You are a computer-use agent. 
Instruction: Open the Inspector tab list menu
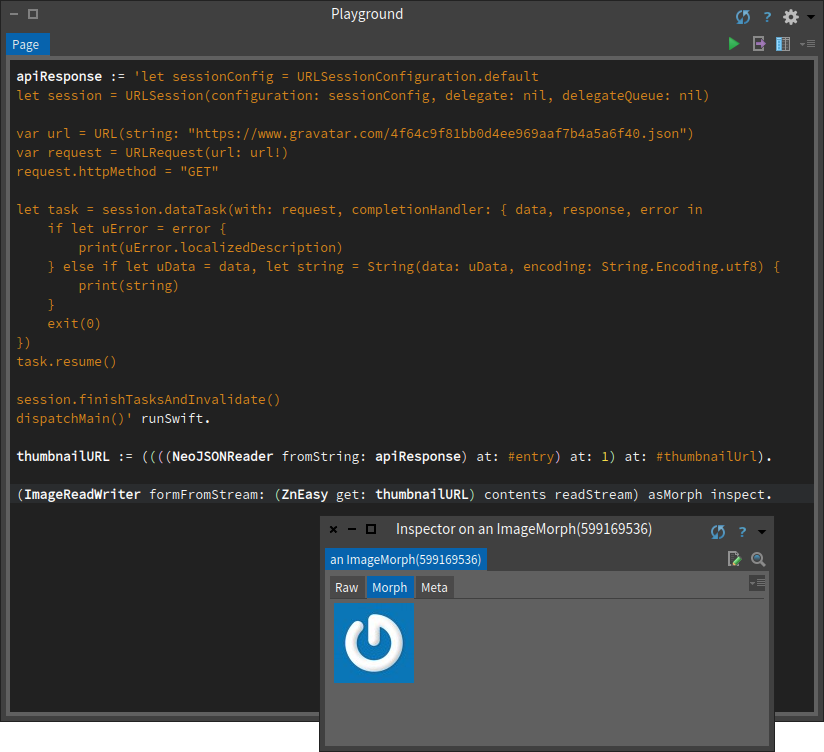pyautogui.click(x=757, y=583)
